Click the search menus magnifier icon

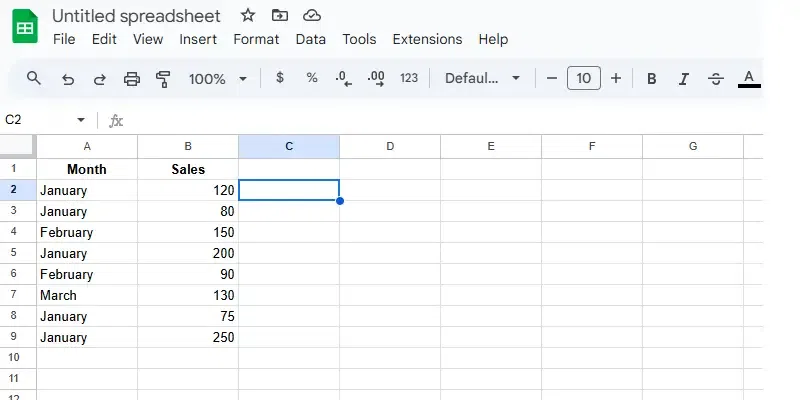tap(34, 78)
